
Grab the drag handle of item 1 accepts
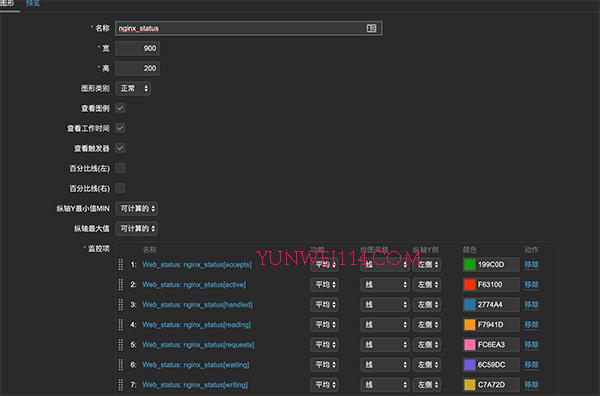point(121,264)
